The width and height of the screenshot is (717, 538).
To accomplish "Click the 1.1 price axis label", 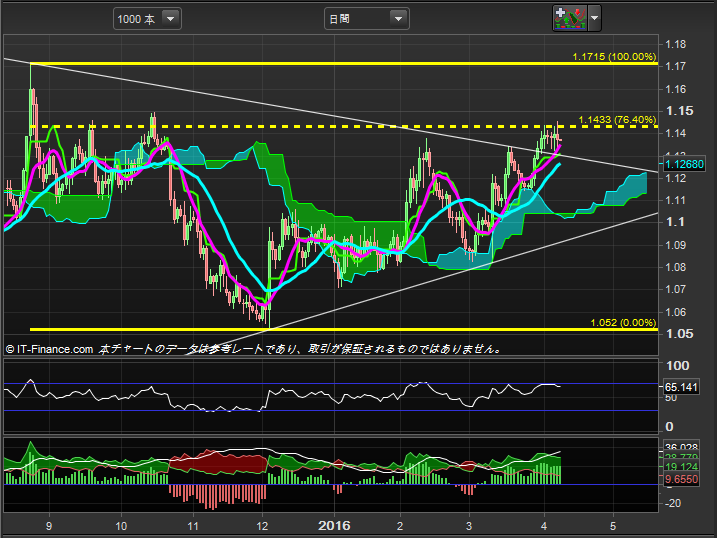I will coord(675,222).
